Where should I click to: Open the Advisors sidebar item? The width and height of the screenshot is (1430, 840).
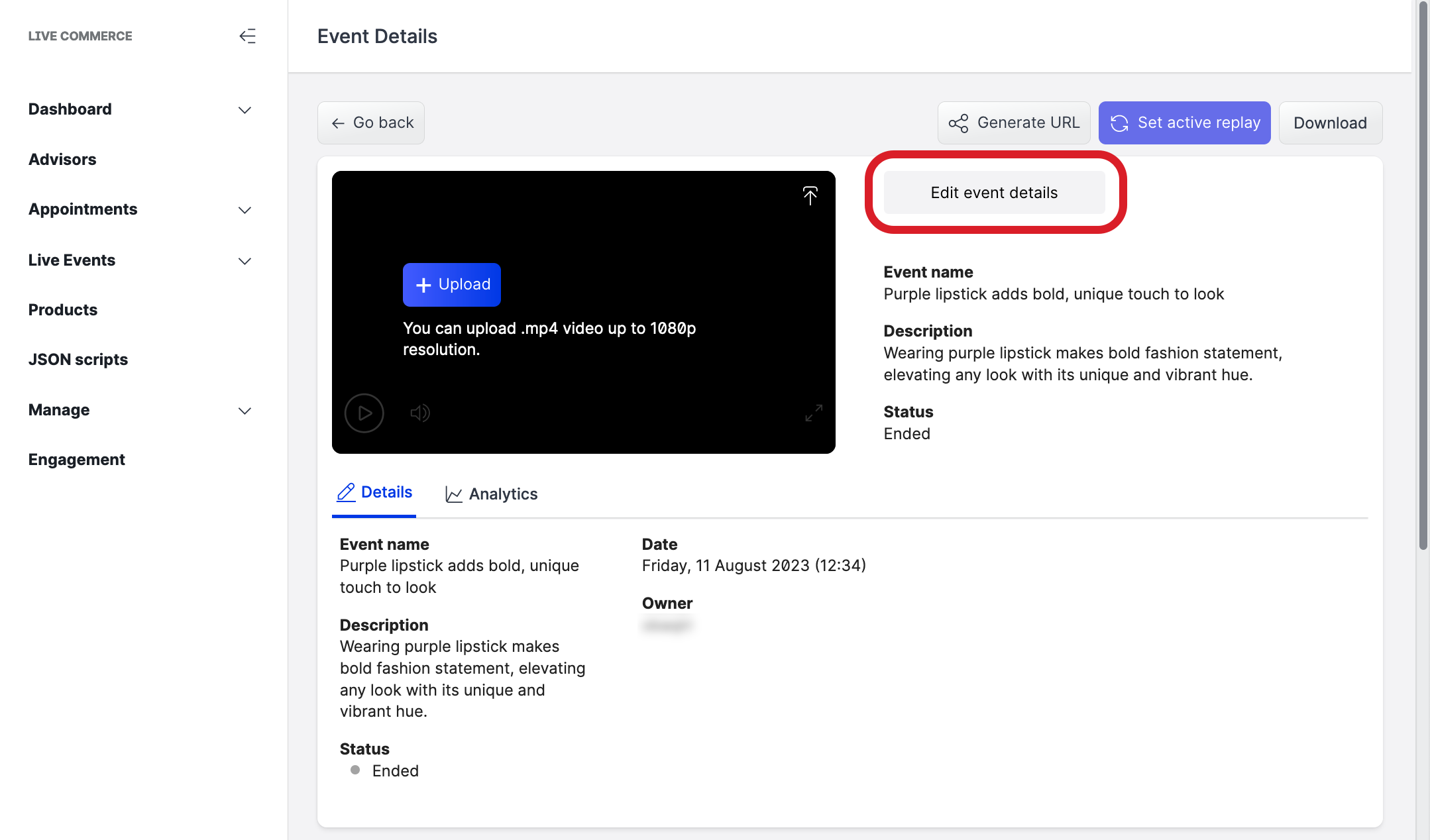[x=62, y=159]
